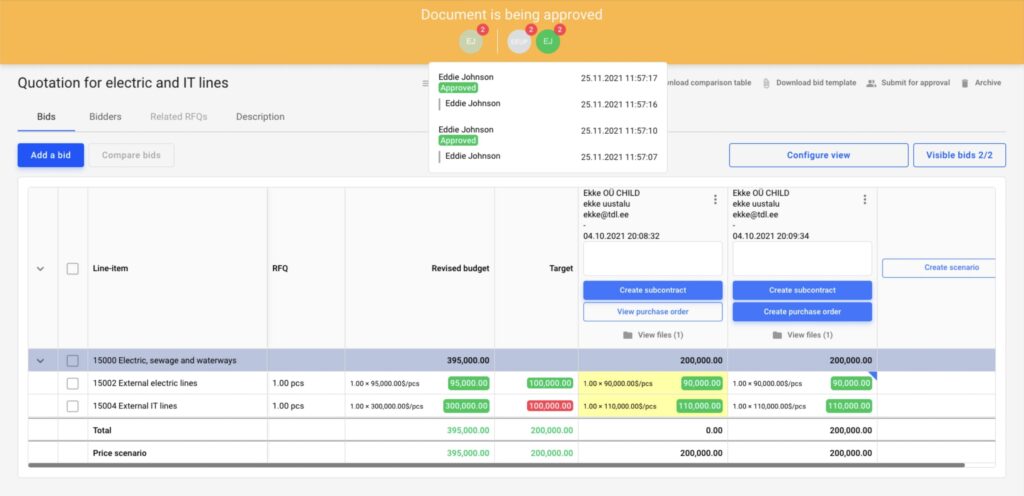Viewport: 1024px width, 496px height.
Task: Open three-dot menu of the 20:09:34 bid
Action: [865, 200]
